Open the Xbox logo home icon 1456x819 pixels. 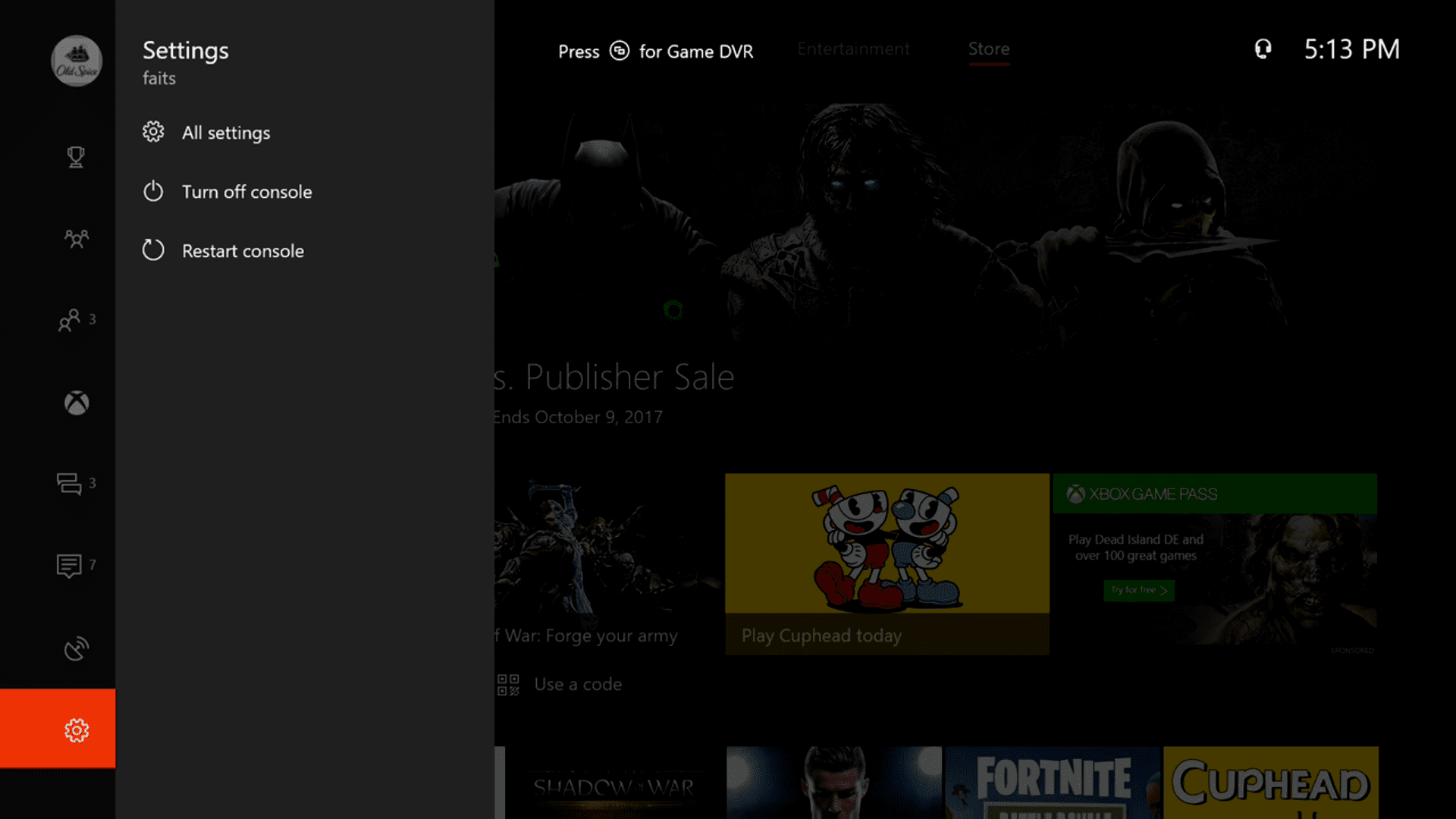click(x=77, y=402)
